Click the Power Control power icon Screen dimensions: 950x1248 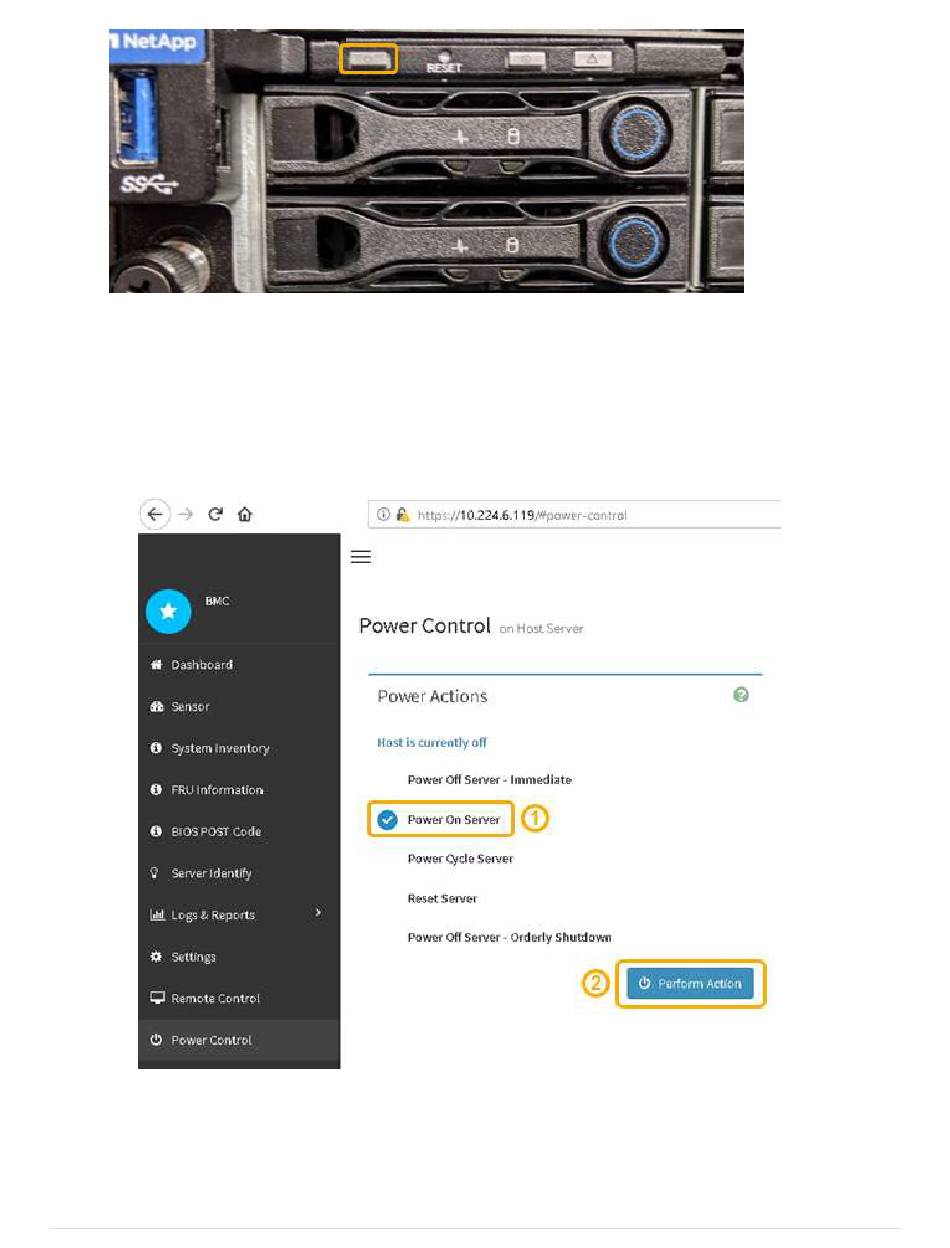pyautogui.click(x=156, y=1040)
